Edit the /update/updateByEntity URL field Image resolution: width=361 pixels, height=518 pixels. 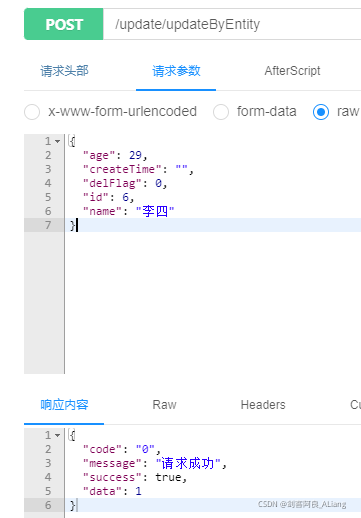(232, 24)
